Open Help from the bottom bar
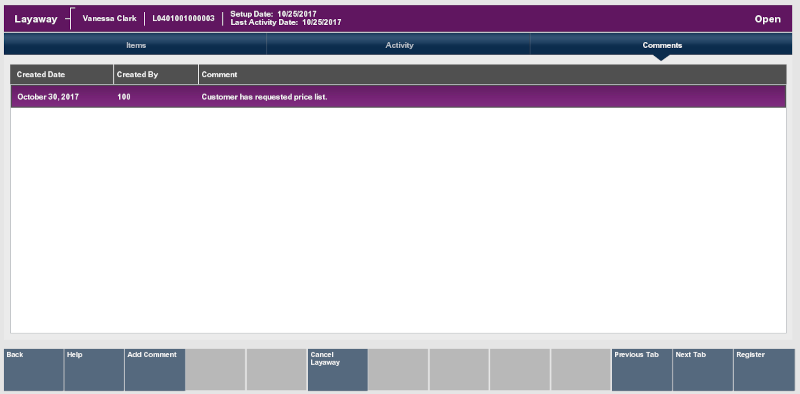 tap(94, 370)
